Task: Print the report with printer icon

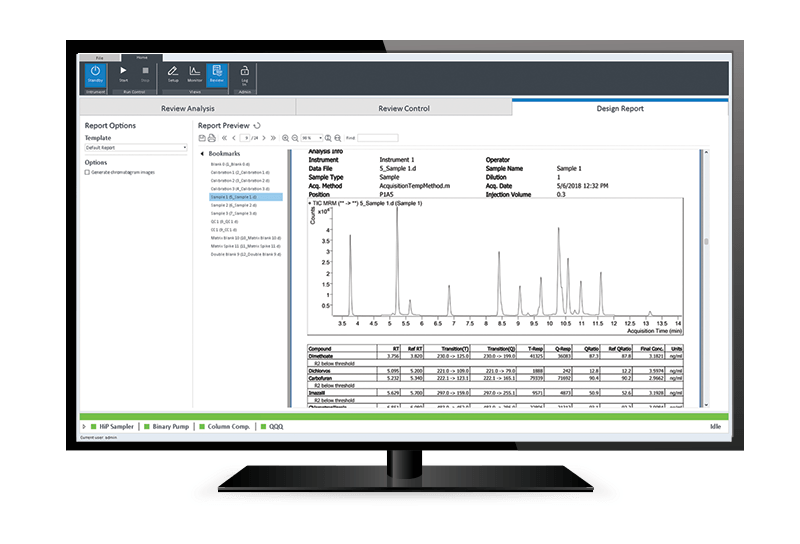Action: [x=211, y=137]
